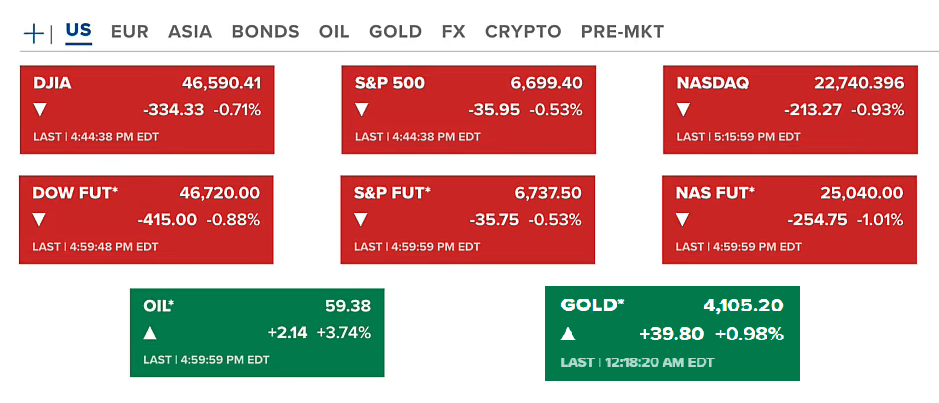939x403 pixels.
Task: Select the OIL tab in the navigation
Action: 334,31
